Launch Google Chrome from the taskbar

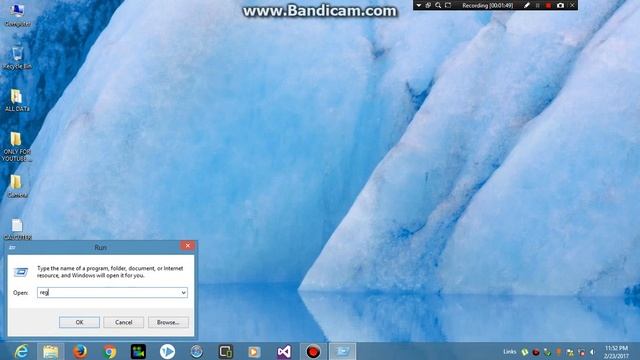[x=109, y=351]
